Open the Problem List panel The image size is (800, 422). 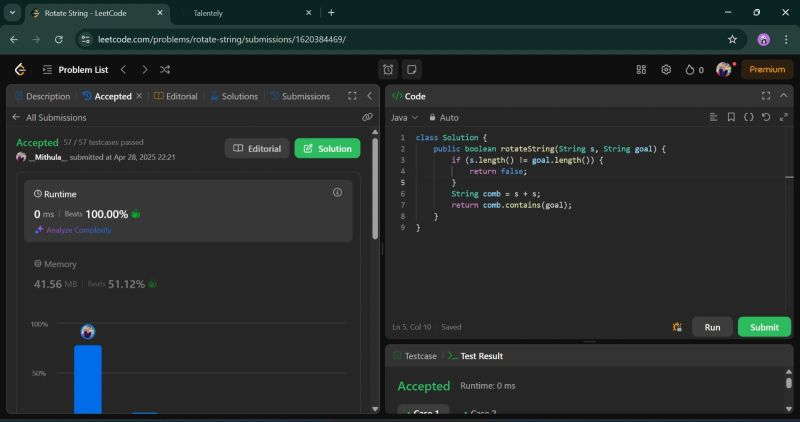point(76,69)
